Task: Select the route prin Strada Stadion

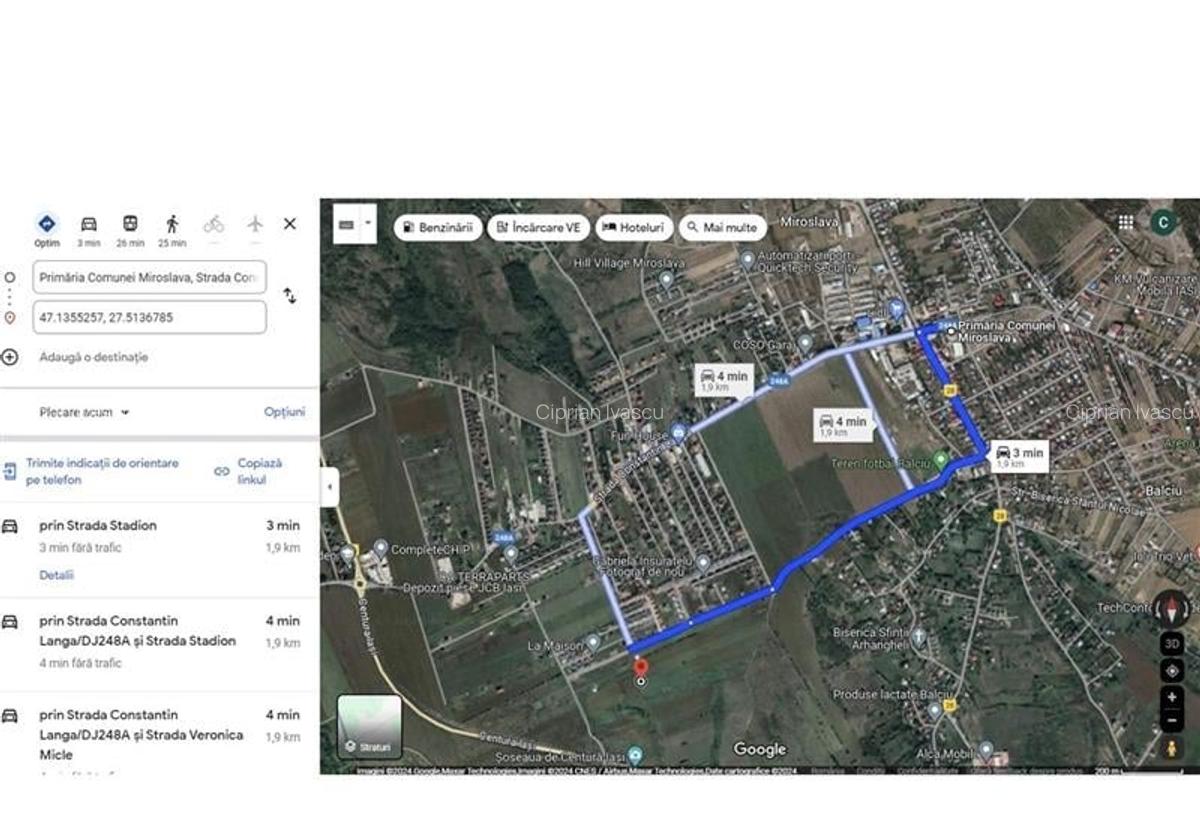Action: (159, 549)
